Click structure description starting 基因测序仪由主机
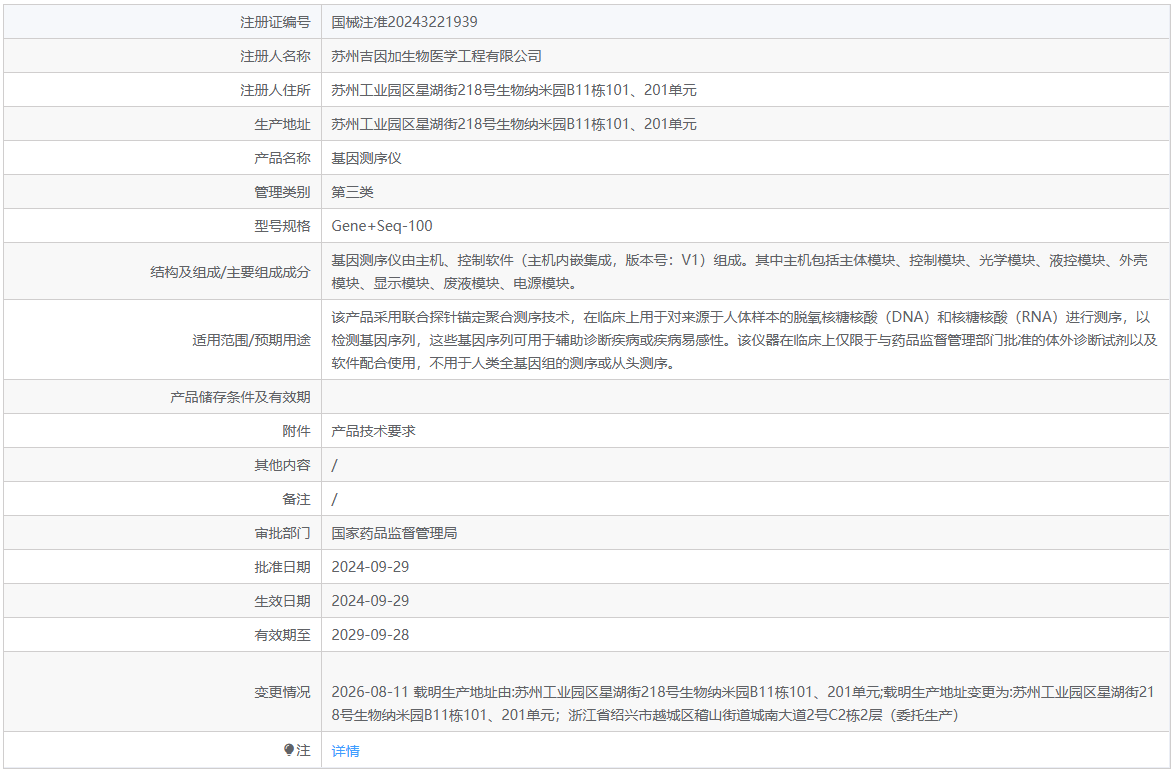Viewport: 1175px width, 774px height. tap(740, 271)
